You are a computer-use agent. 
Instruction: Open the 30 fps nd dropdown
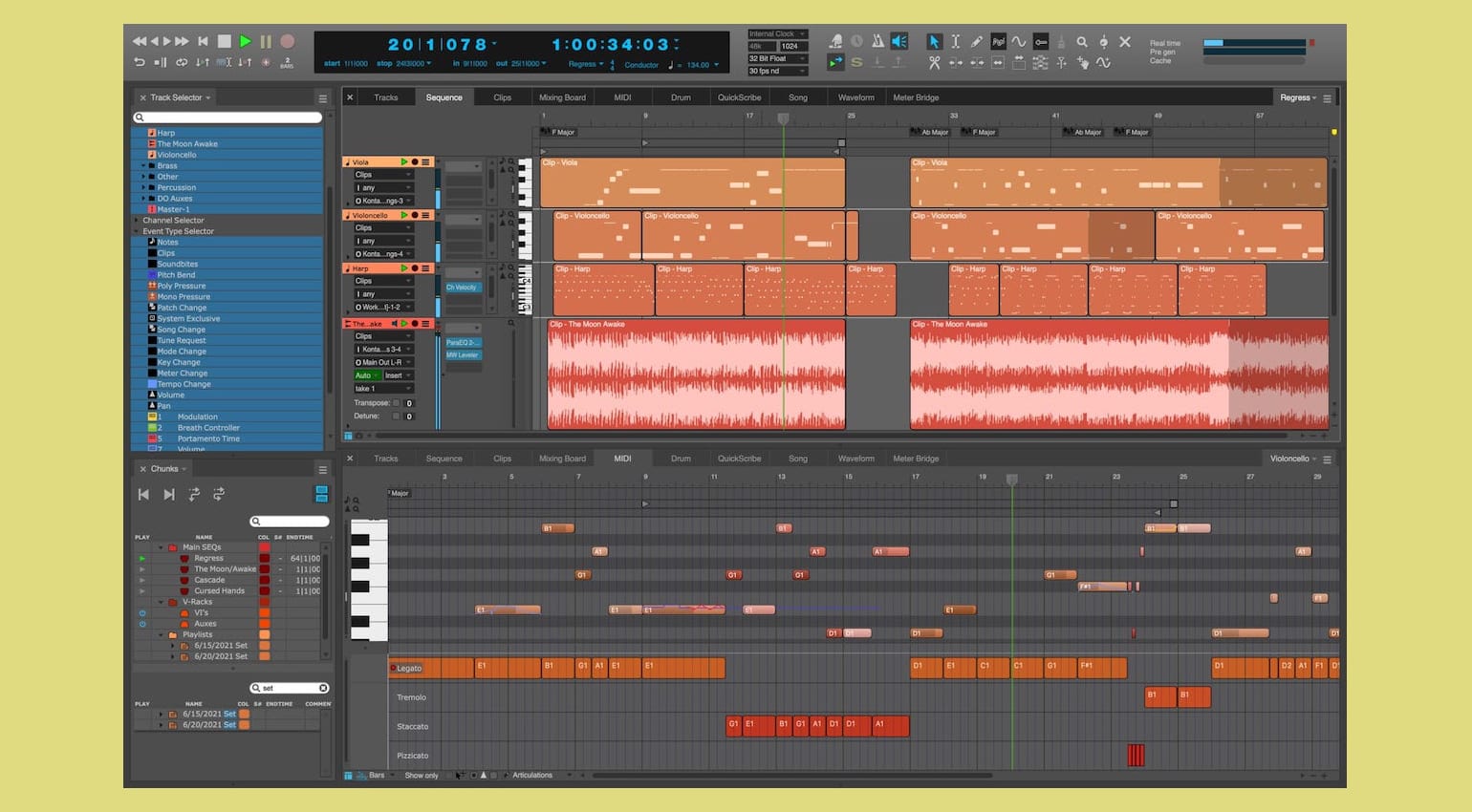click(777, 71)
